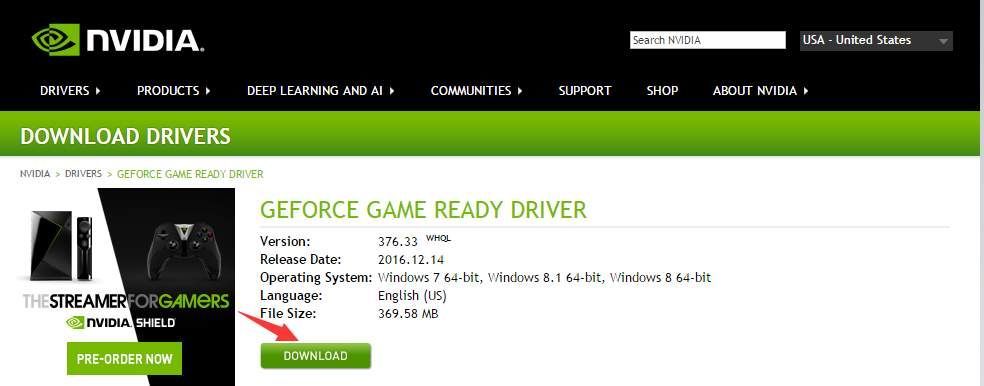Go to the Shop page

(662, 91)
